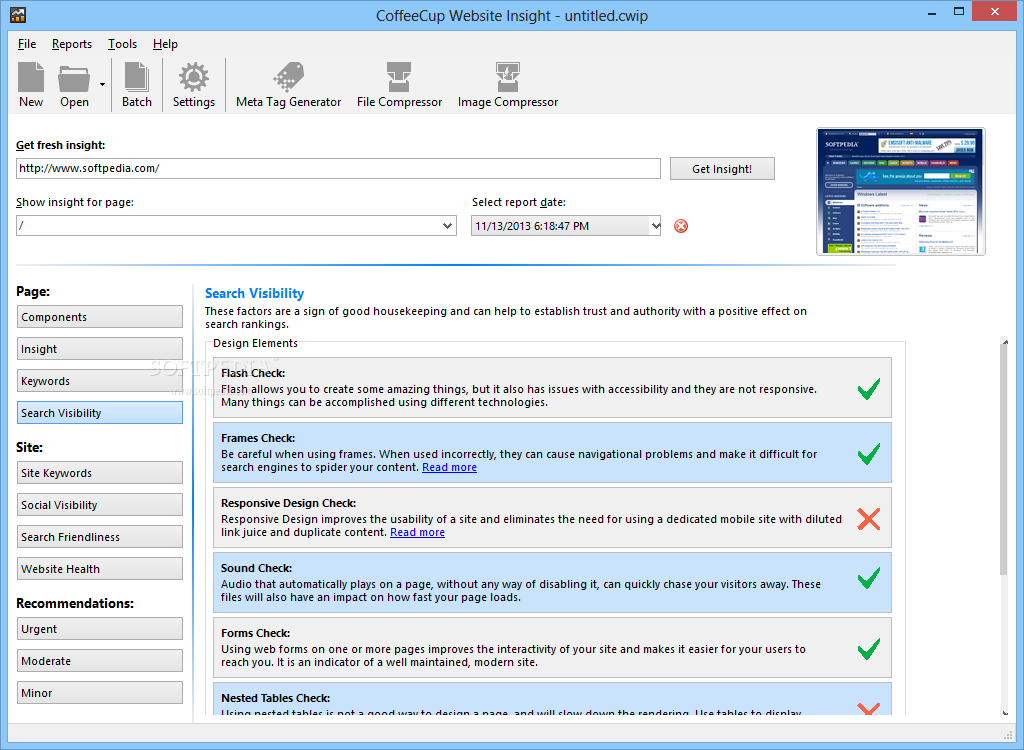Select the Search Visibility page button
The image size is (1024, 750).
(100, 413)
